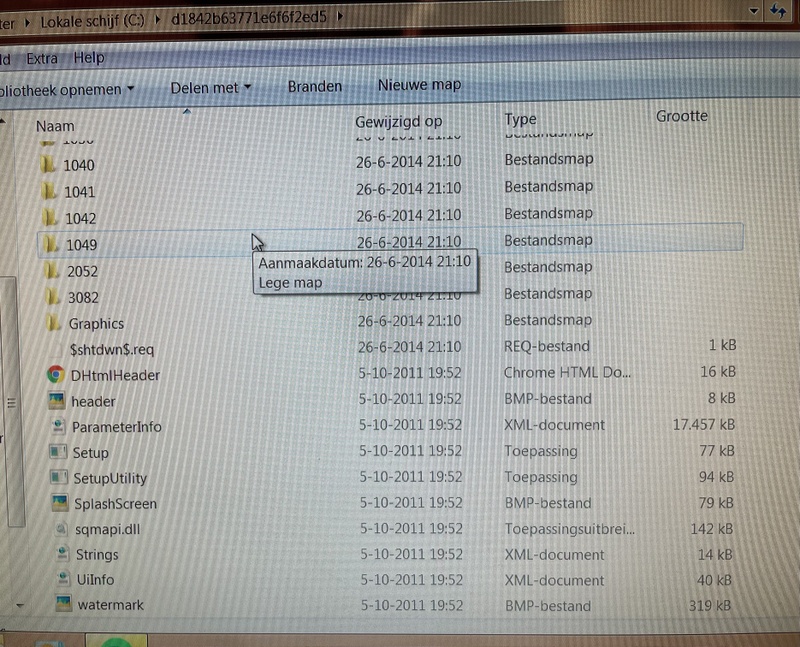Click the refresh arrows icon in address bar

coord(779,11)
